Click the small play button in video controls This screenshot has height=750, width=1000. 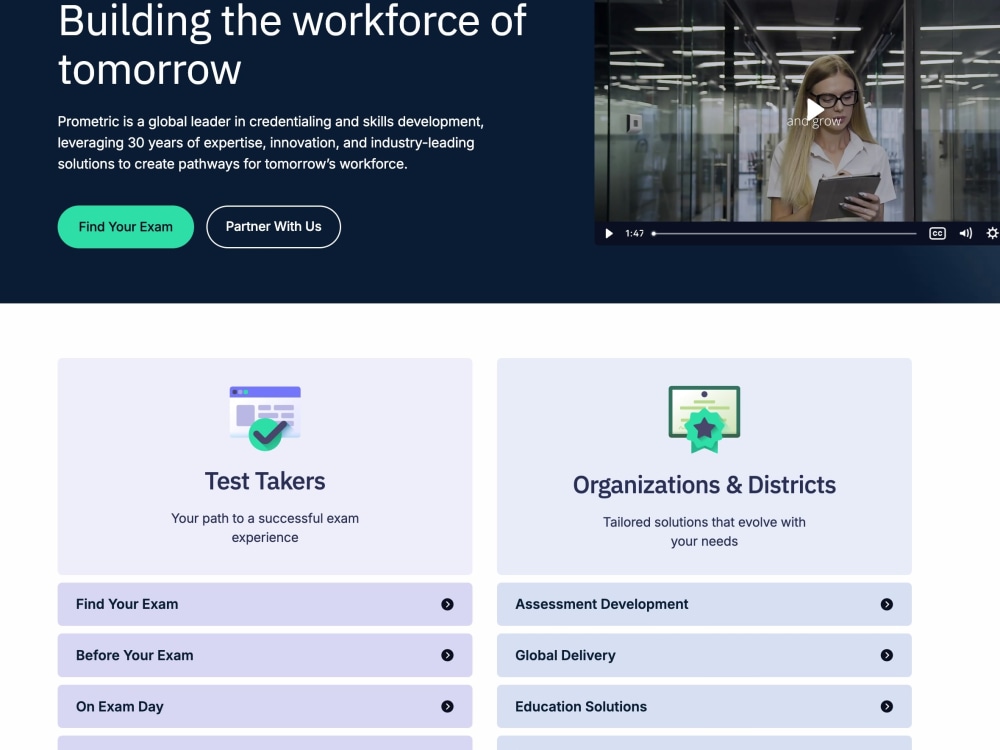pos(609,233)
